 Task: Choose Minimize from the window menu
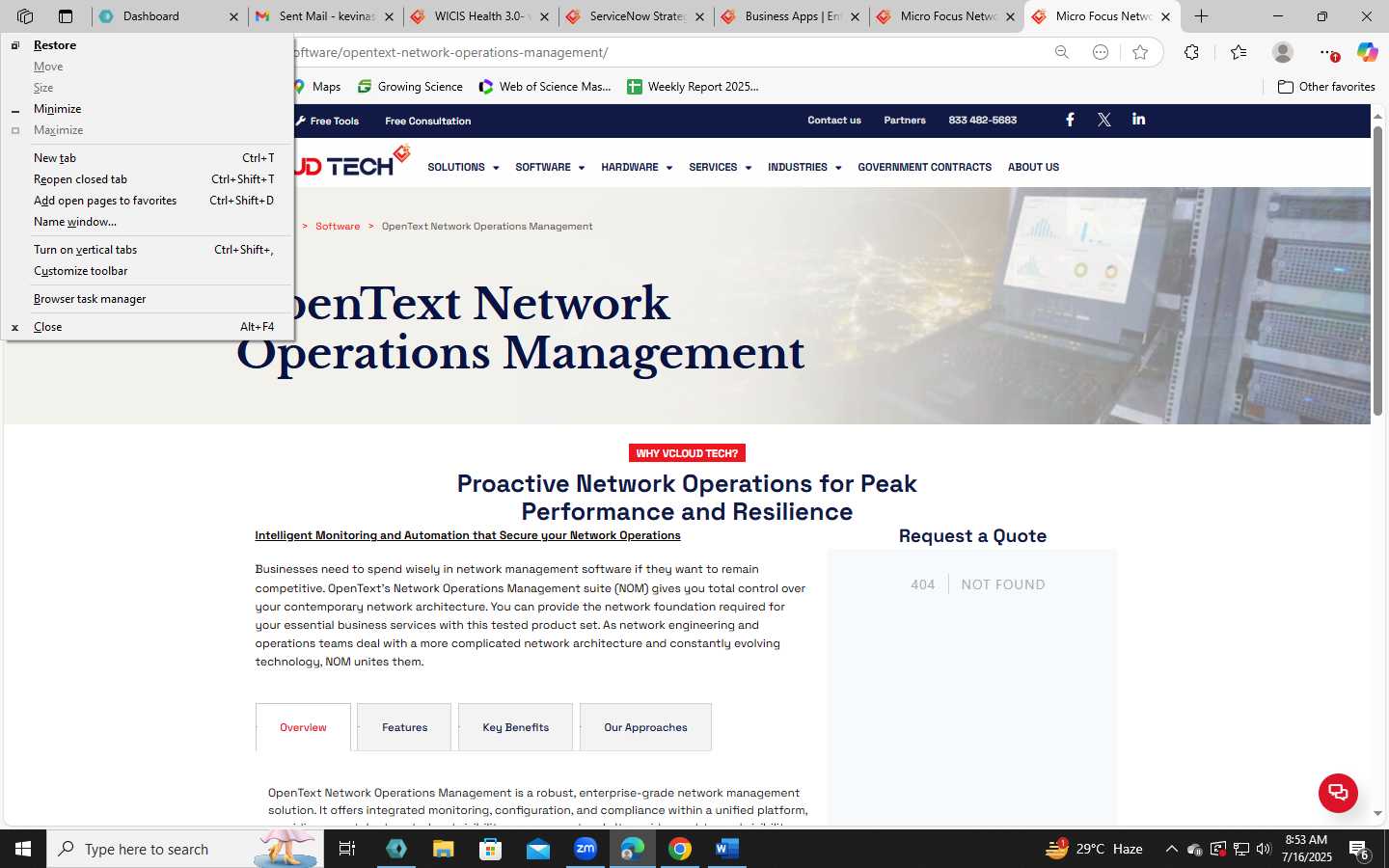[147, 109]
